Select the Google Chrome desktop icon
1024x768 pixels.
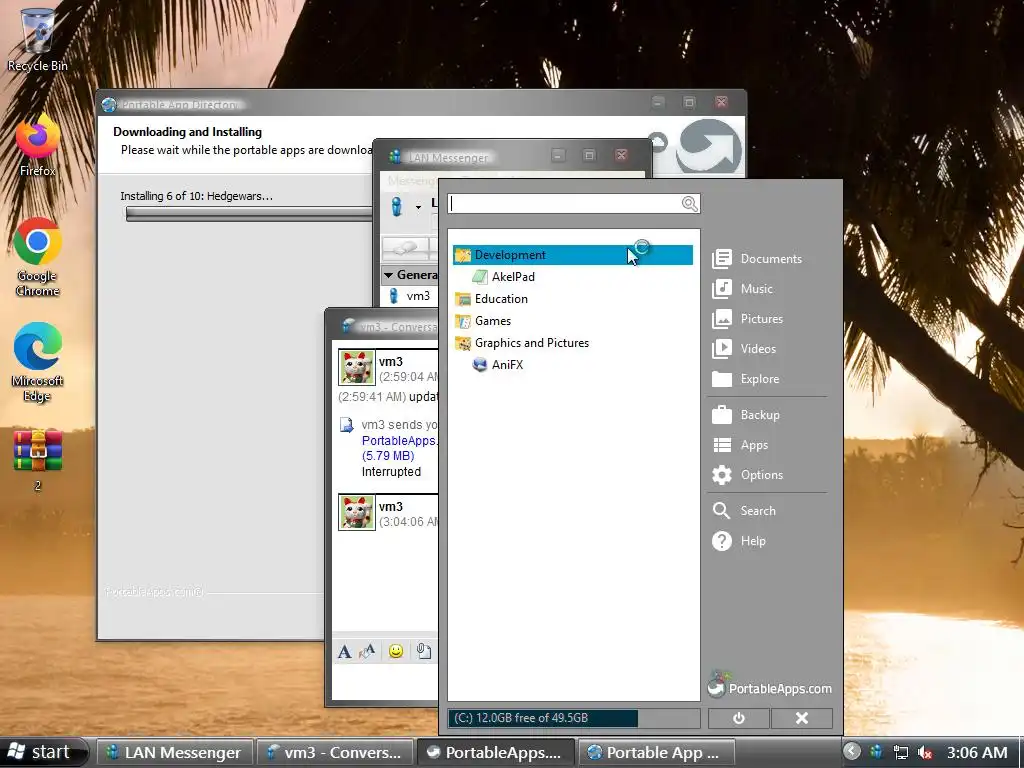click(37, 257)
